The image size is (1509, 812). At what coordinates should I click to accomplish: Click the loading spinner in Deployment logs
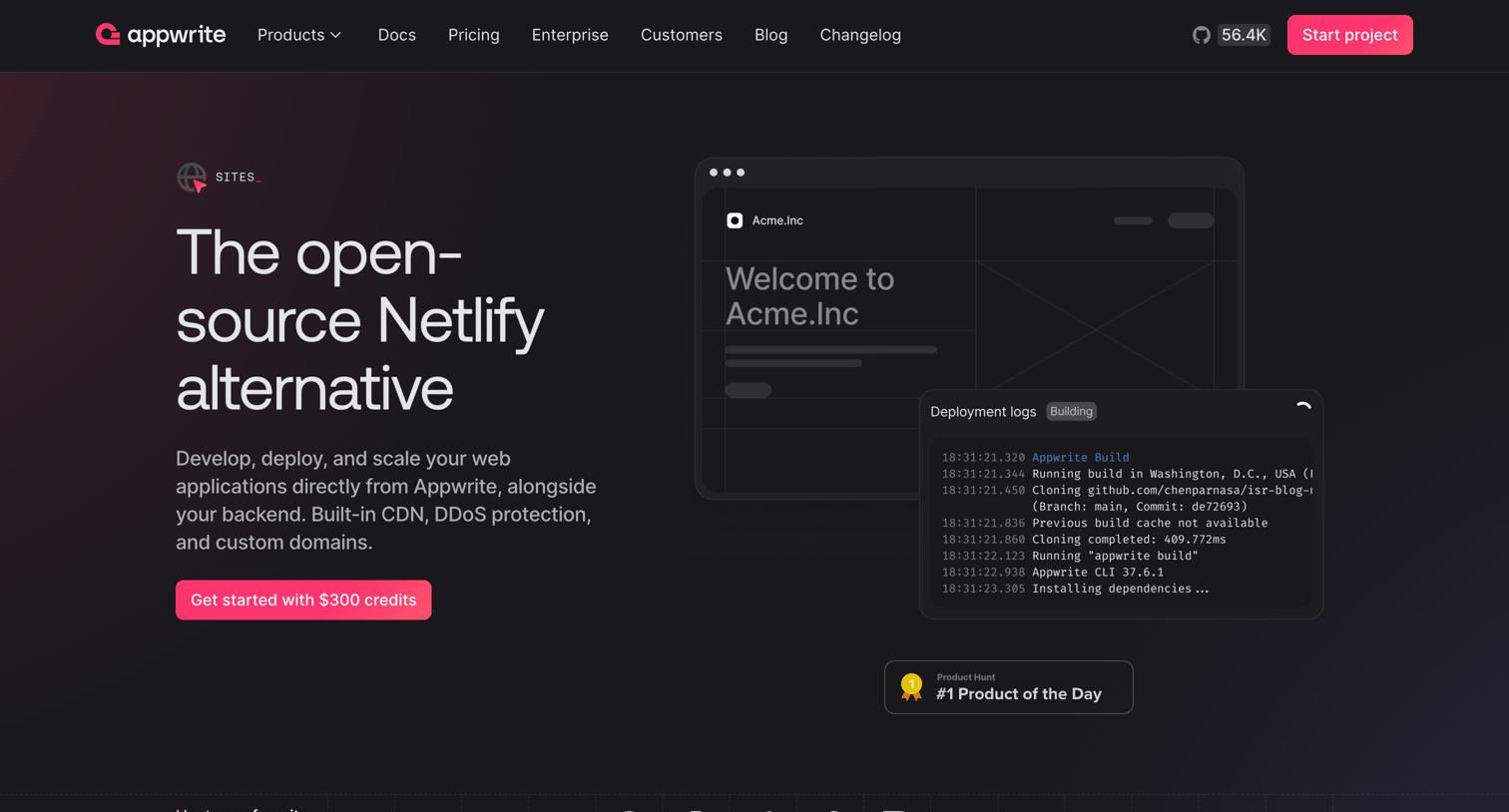pos(1303,407)
